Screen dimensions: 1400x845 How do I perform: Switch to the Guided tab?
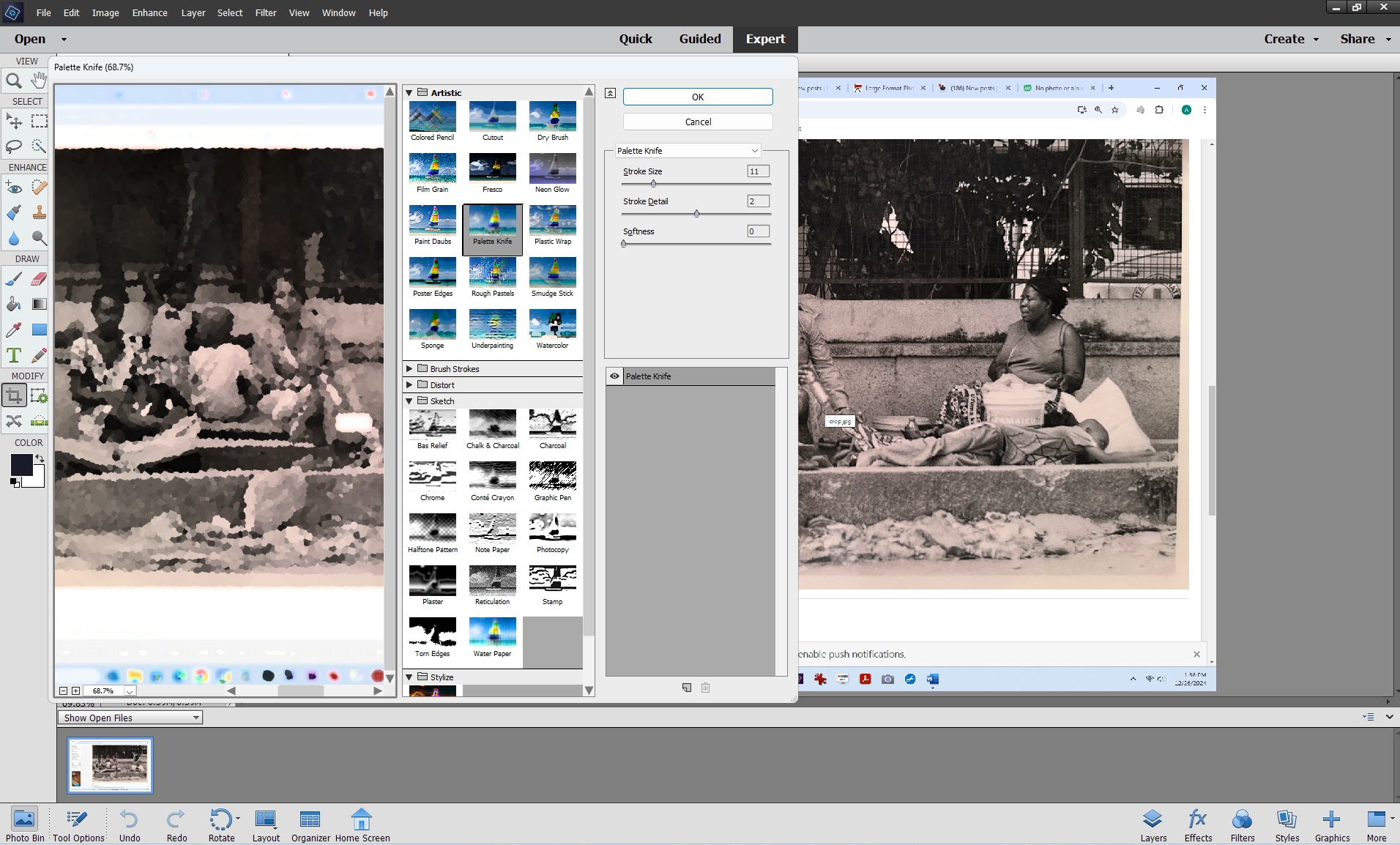point(699,39)
